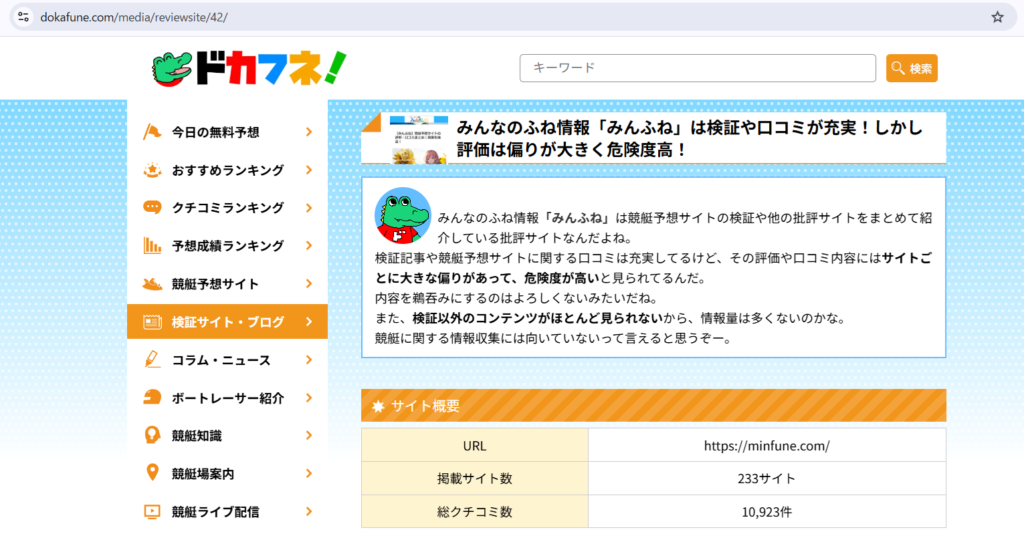
Task: Open the article thumbnail beside the title
Action: 419,140
